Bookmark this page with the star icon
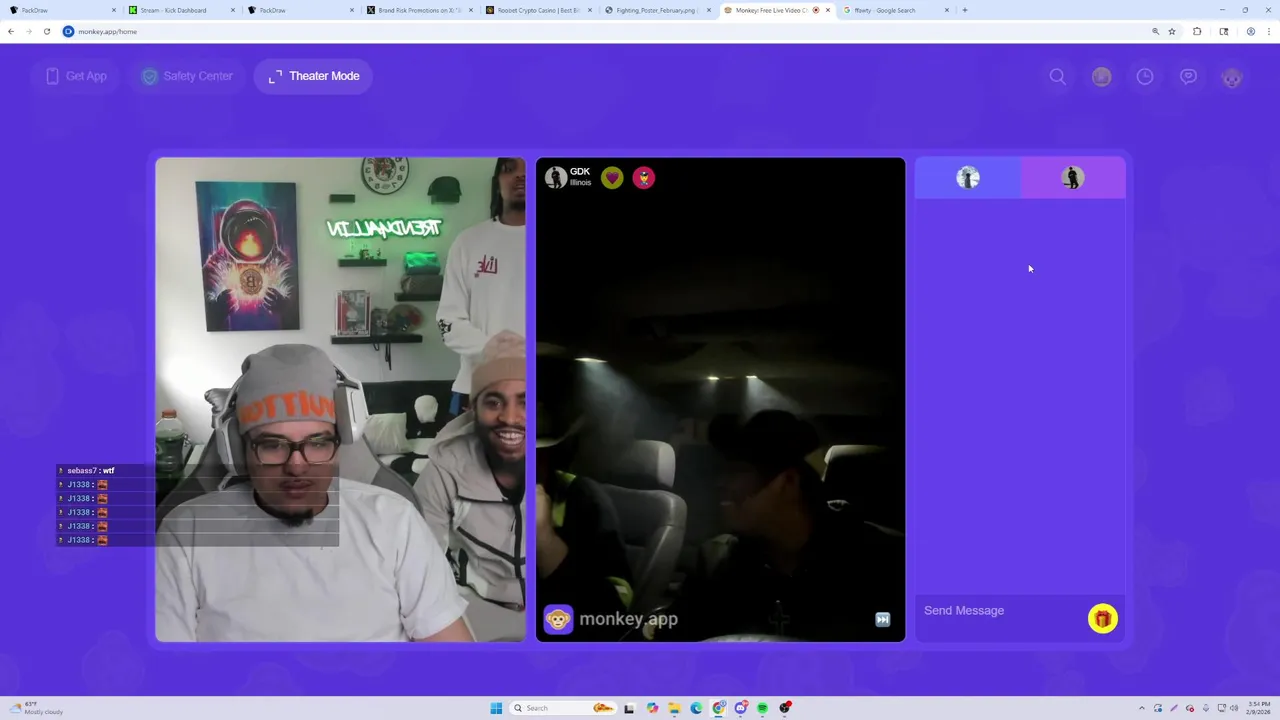 1172,31
